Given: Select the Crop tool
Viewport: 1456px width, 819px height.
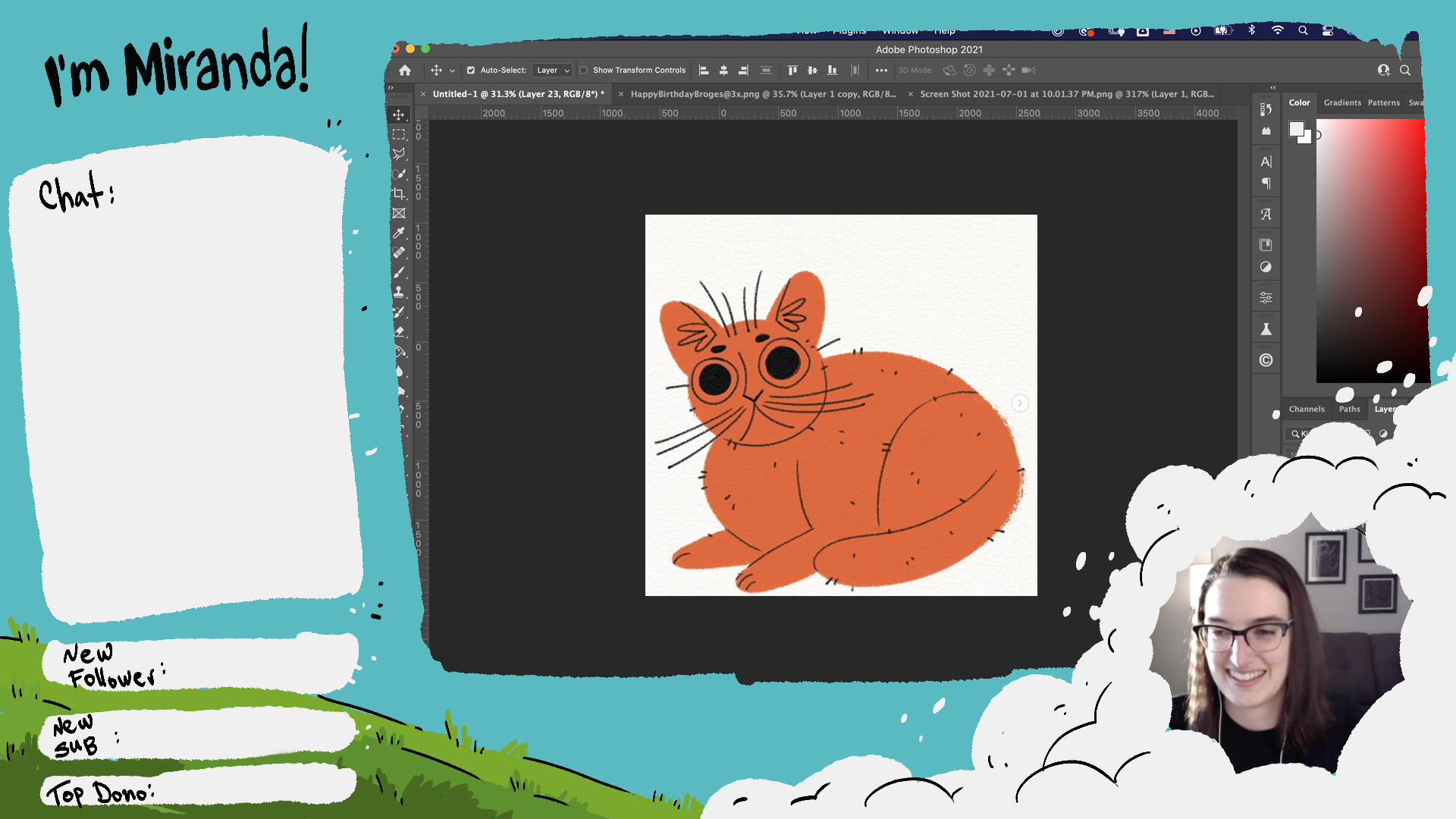Looking at the screenshot, I should point(398,193).
